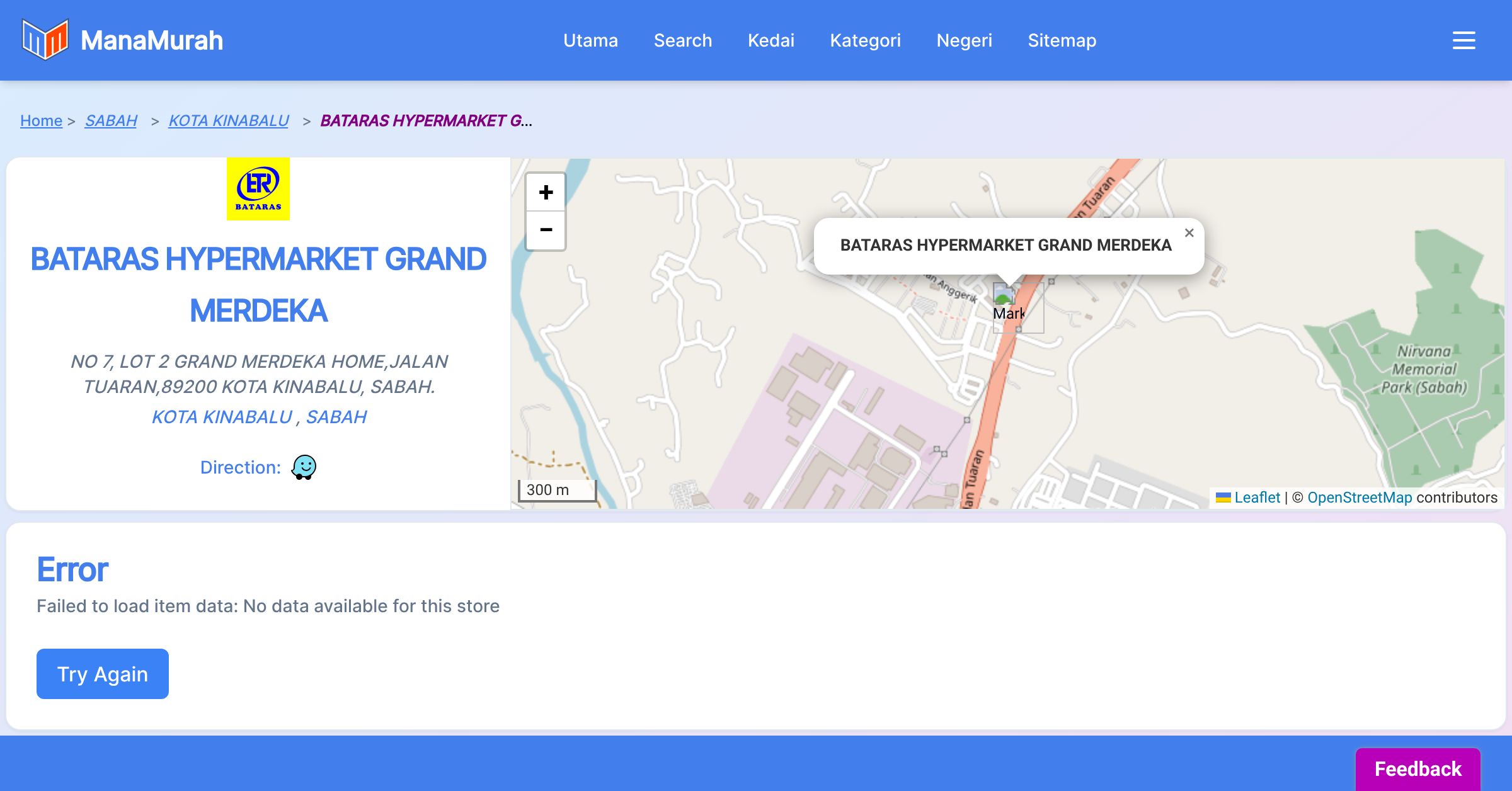Zoom in on the map
Screen dimensions: 1512x791
546,192
